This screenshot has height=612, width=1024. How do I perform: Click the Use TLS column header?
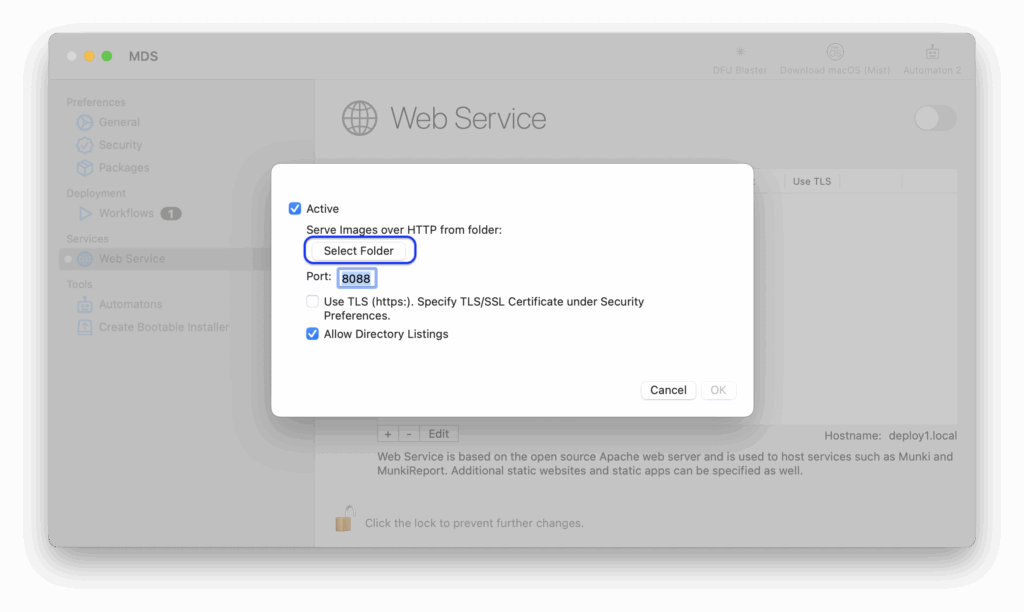812,182
